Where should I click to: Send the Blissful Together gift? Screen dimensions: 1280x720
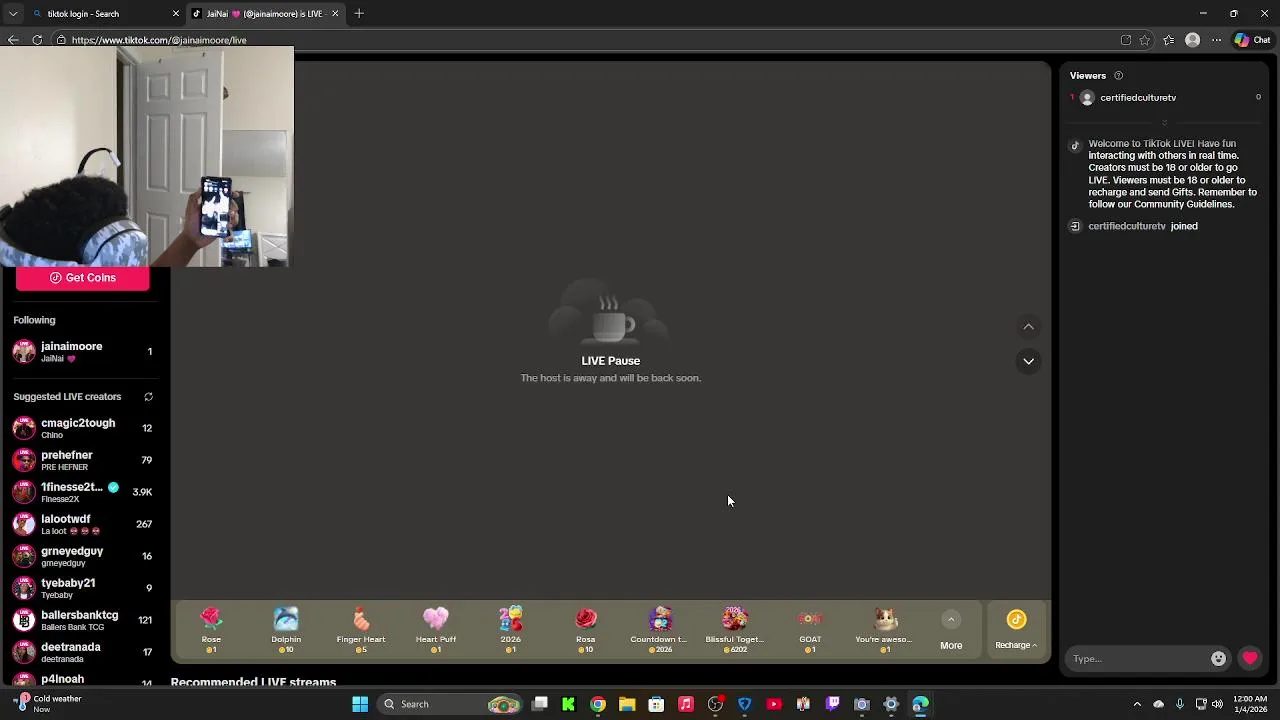click(x=735, y=630)
